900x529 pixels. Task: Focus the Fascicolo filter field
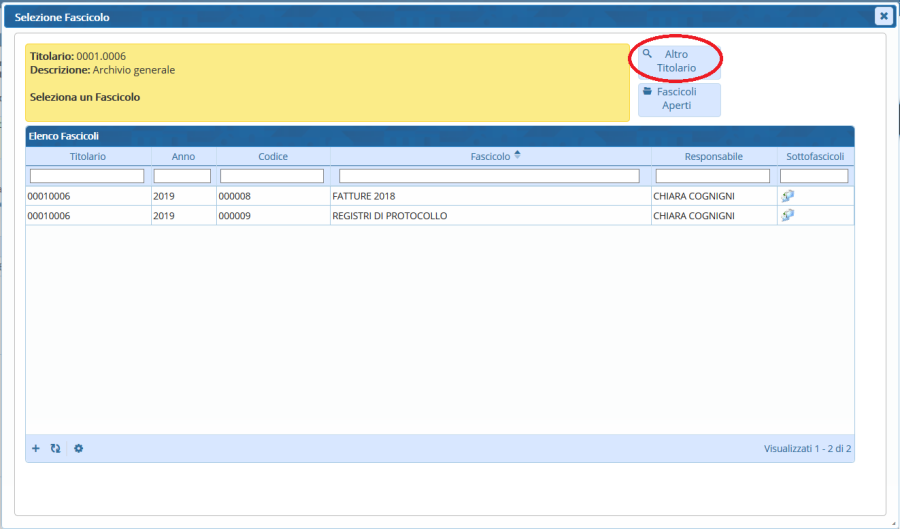coord(489,176)
